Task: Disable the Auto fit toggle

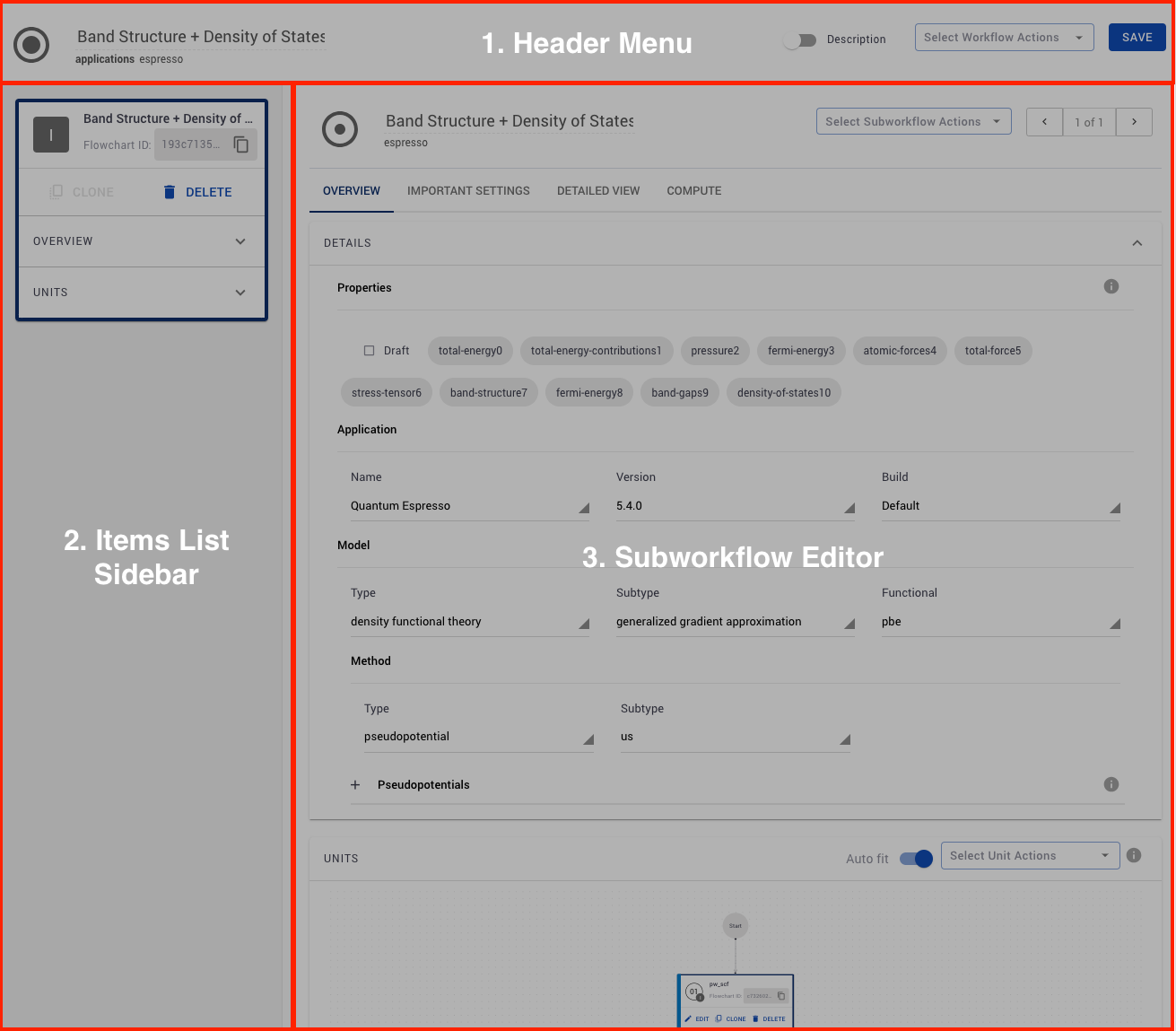Action: pos(916,859)
